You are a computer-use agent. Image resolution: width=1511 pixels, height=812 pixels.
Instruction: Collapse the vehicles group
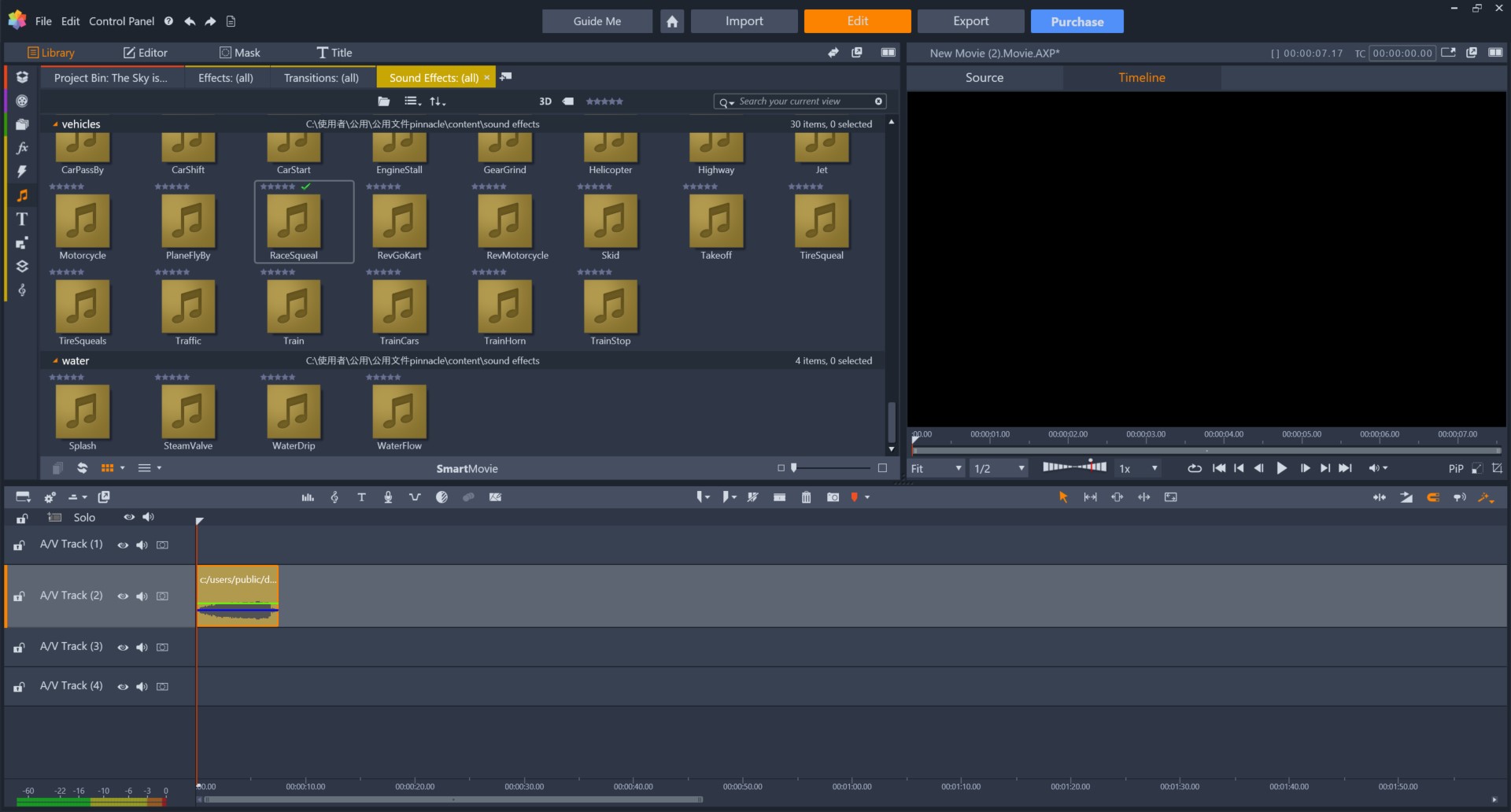click(55, 124)
